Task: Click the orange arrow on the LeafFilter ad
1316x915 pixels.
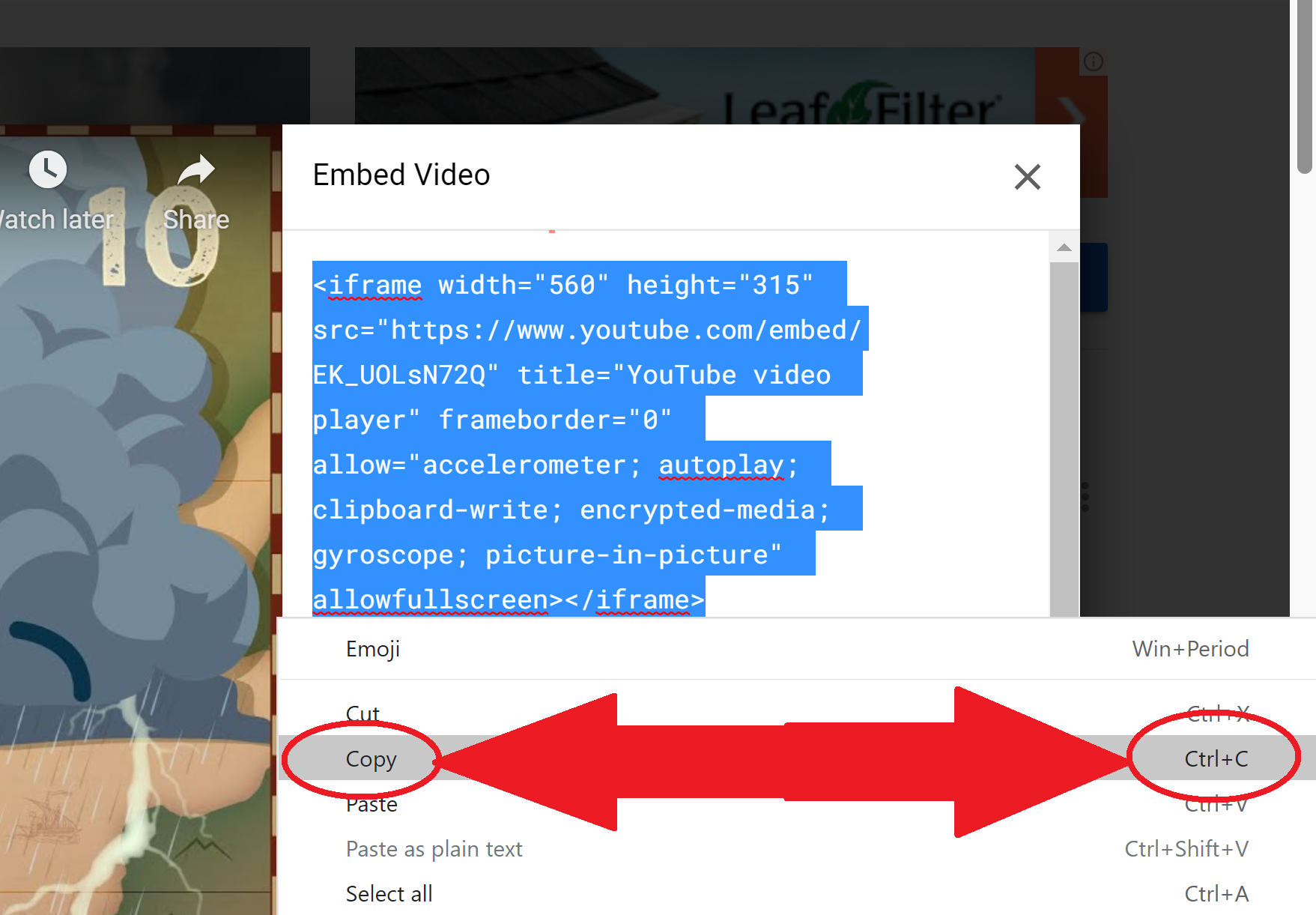Action: (1072, 112)
